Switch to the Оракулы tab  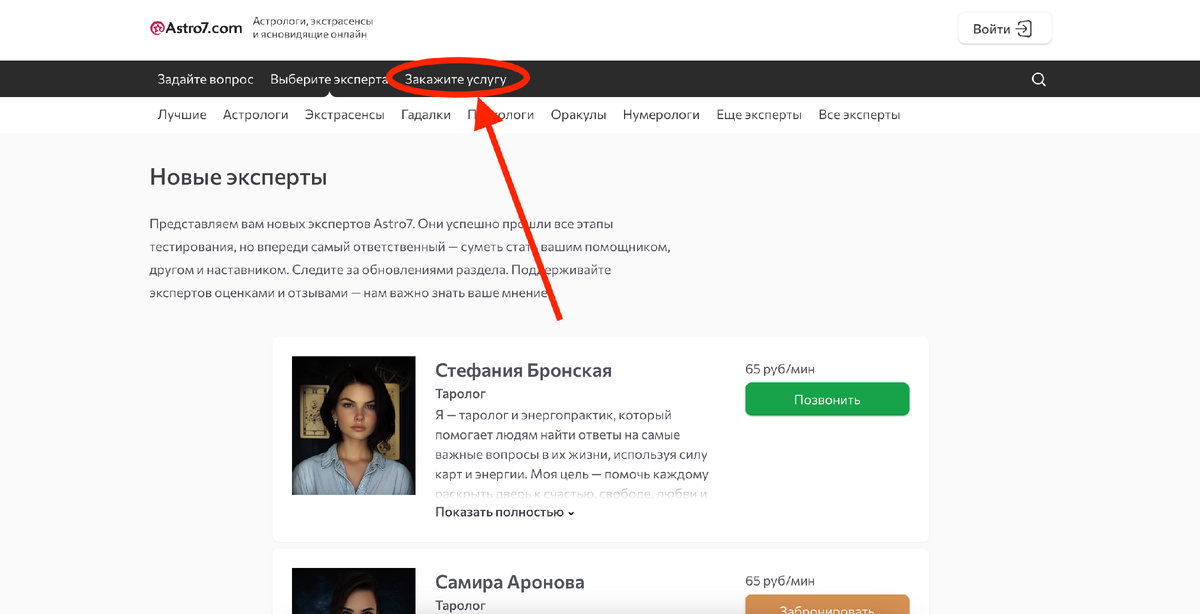tap(579, 115)
